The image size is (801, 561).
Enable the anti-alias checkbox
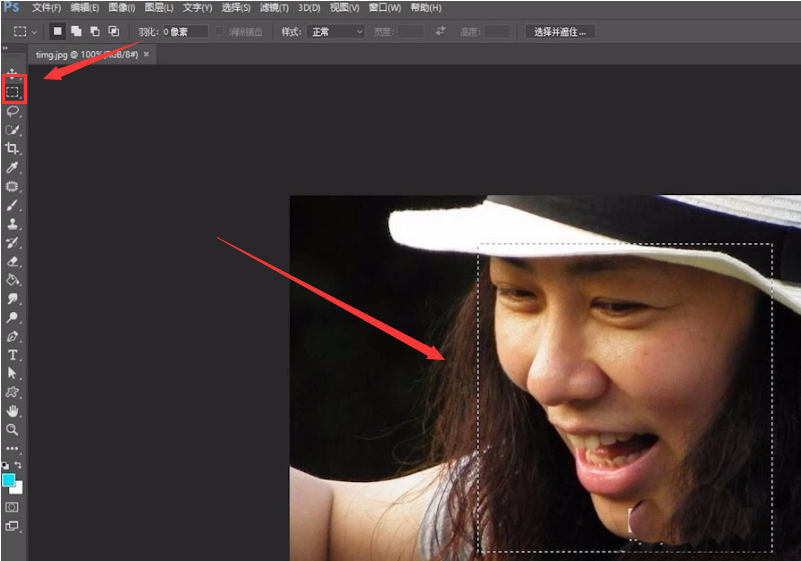(x=221, y=32)
